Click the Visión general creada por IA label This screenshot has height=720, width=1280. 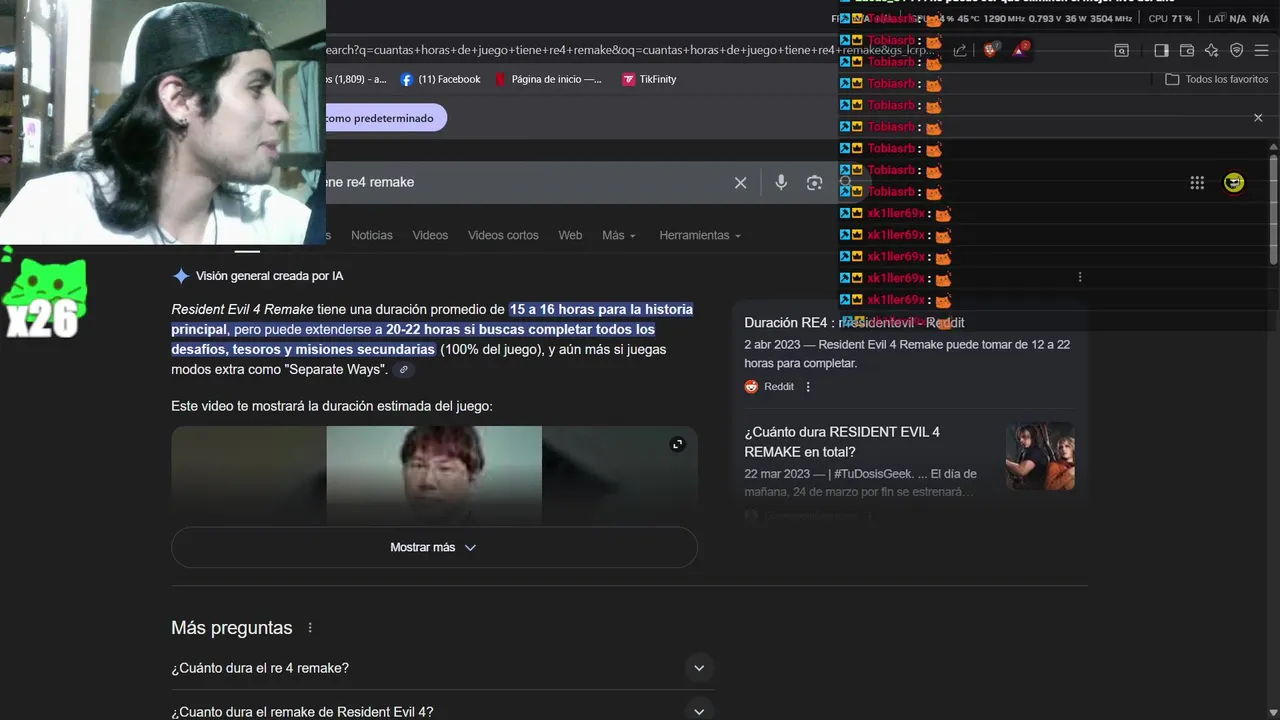(270, 276)
